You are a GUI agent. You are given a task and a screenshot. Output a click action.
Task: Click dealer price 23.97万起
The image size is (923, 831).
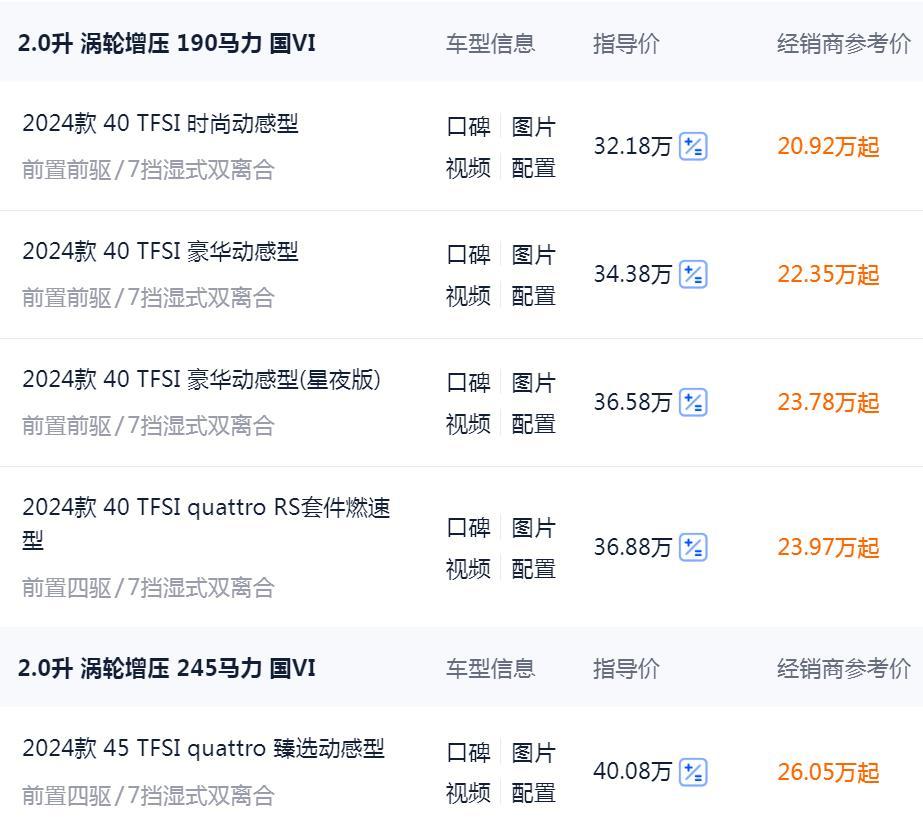point(828,547)
